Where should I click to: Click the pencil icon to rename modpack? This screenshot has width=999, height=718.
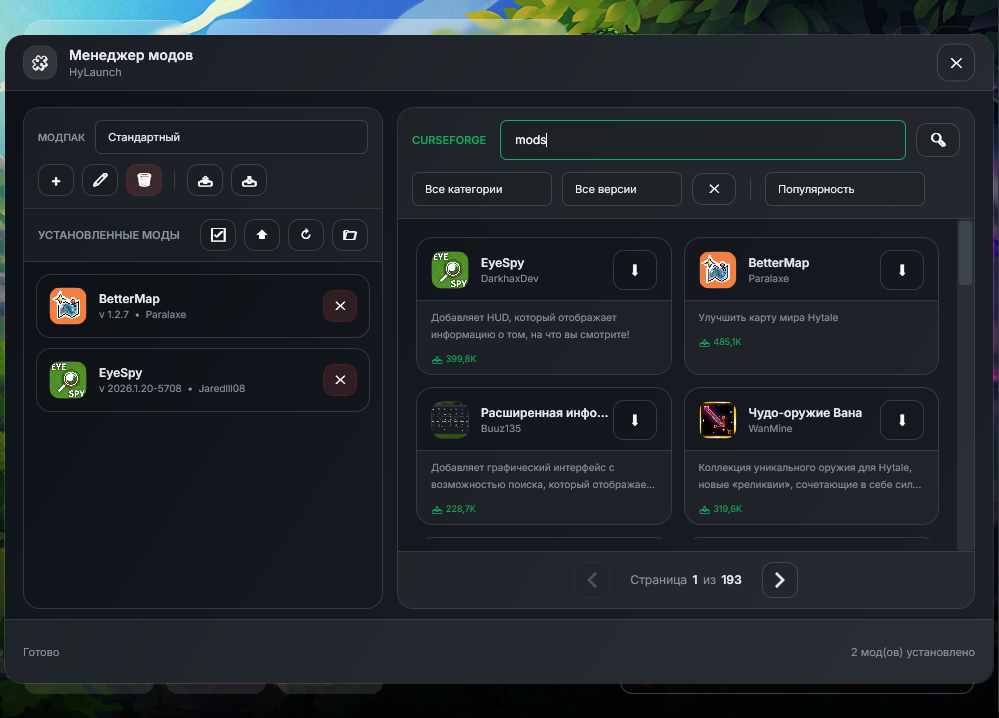coord(100,181)
